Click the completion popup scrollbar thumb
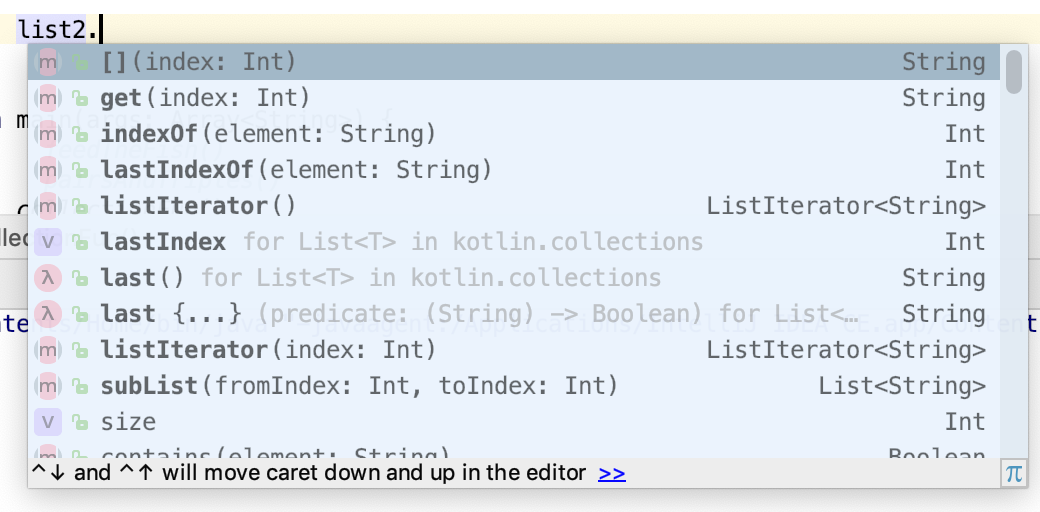 (x=1014, y=72)
